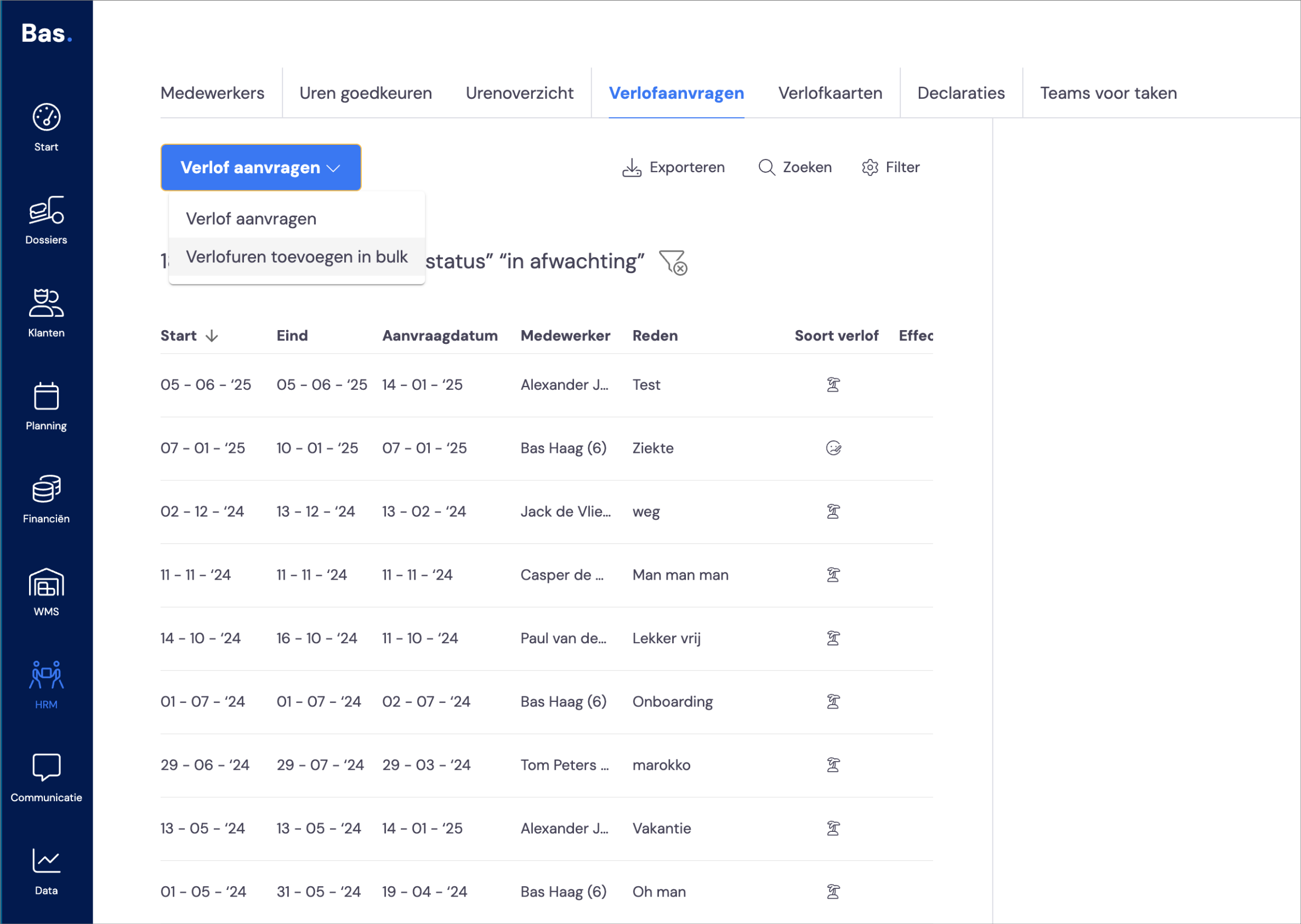Click the Bas logo
The image size is (1301, 924).
tap(47, 33)
